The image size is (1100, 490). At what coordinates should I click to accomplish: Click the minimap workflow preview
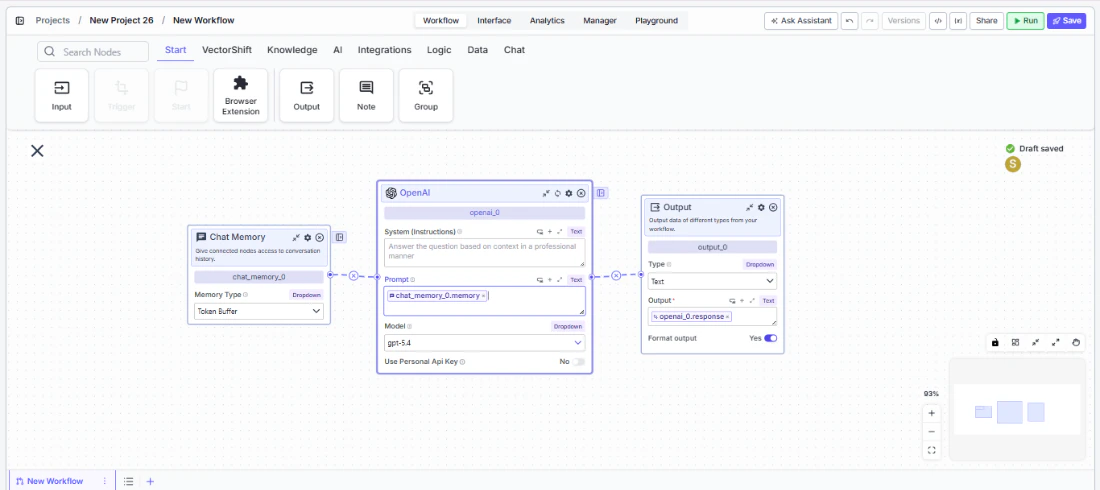coord(1017,409)
